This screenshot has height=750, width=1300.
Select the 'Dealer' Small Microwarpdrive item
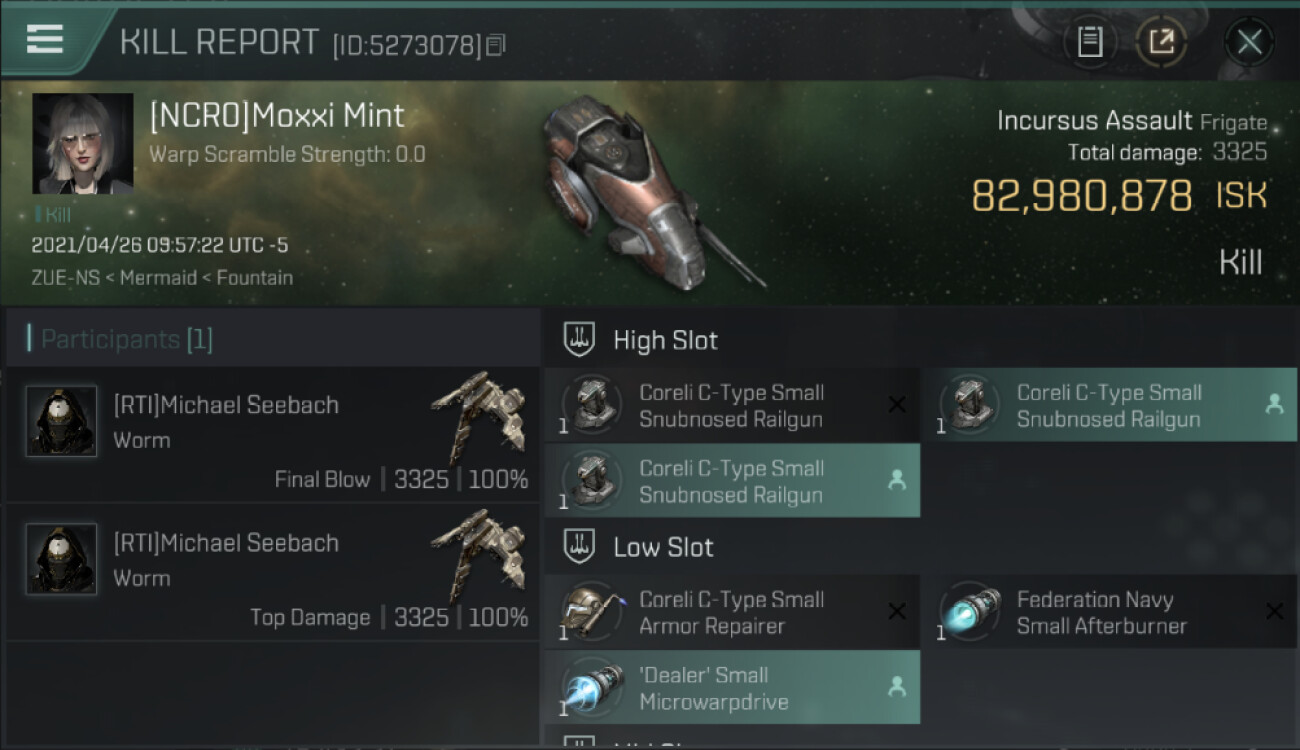[731, 687]
